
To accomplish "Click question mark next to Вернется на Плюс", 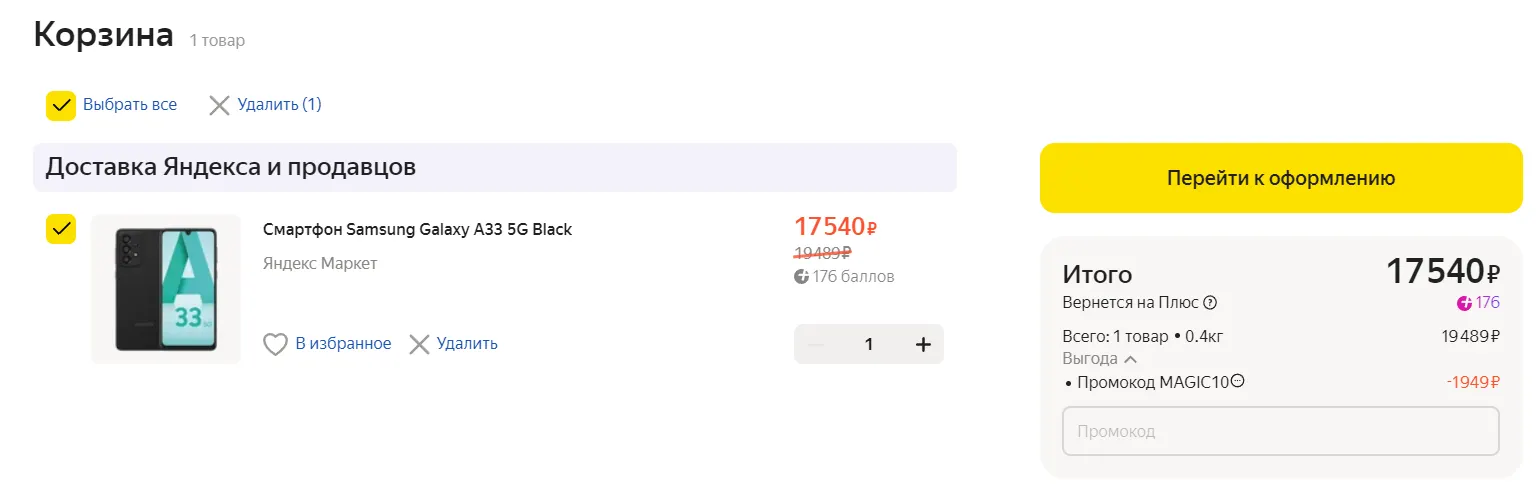I will click(1210, 303).
